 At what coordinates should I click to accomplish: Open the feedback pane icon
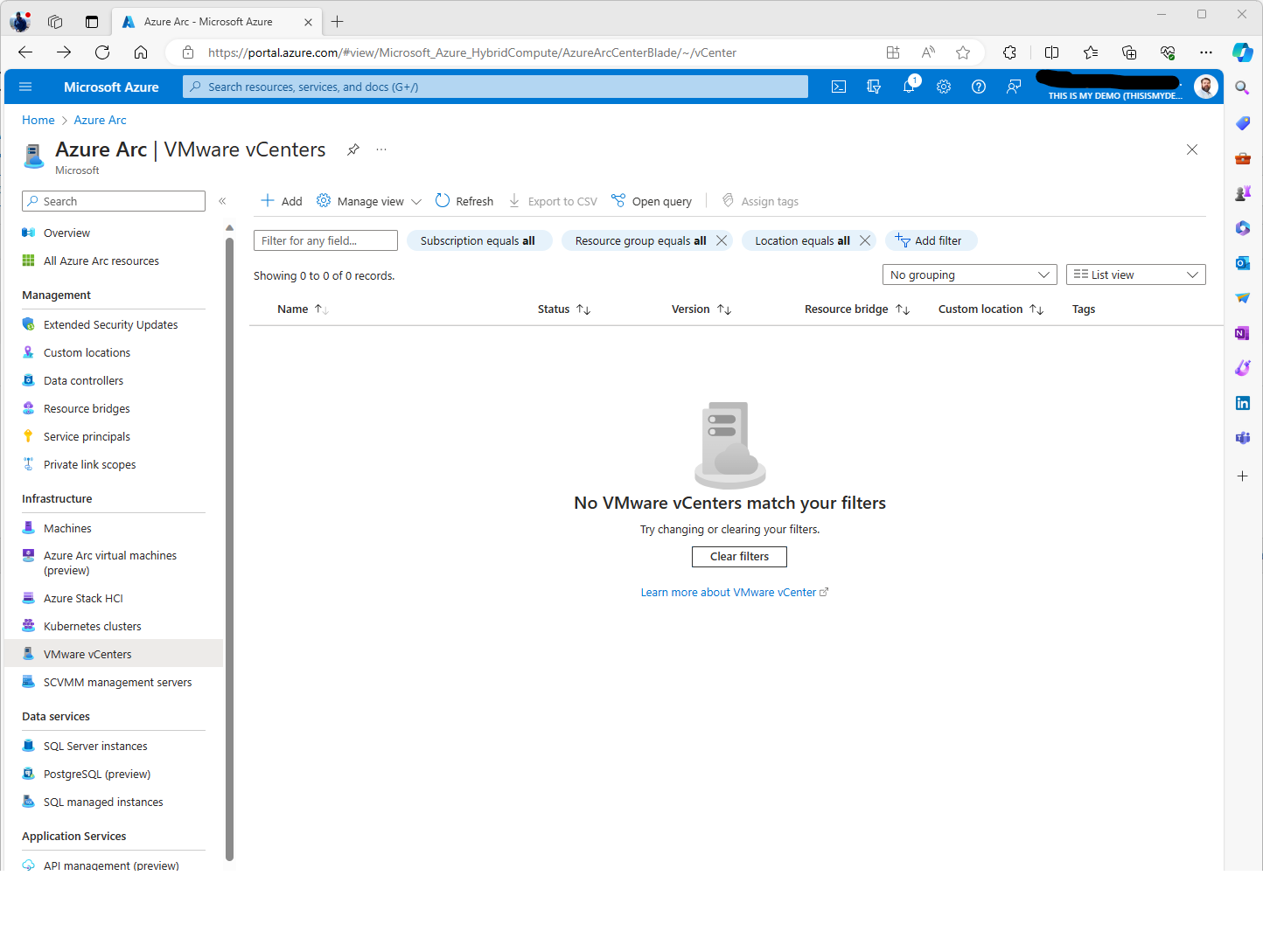pos(1013,86)
